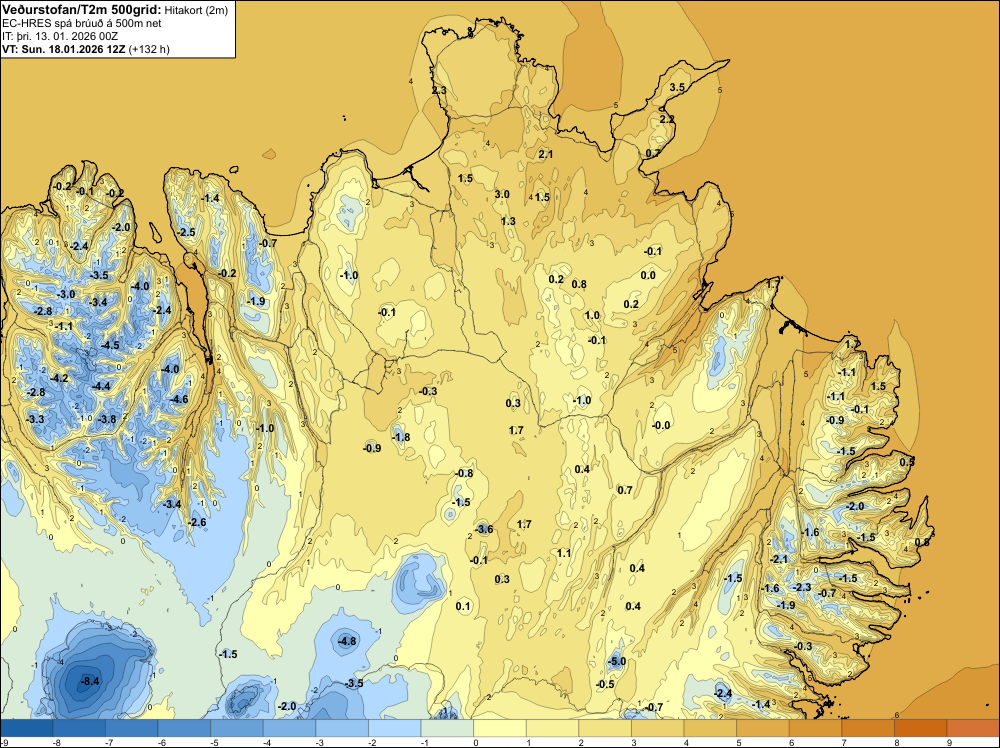Select the '1.3' temperature label
This screenshot has width=1000, height=748.
click(508, 221)
